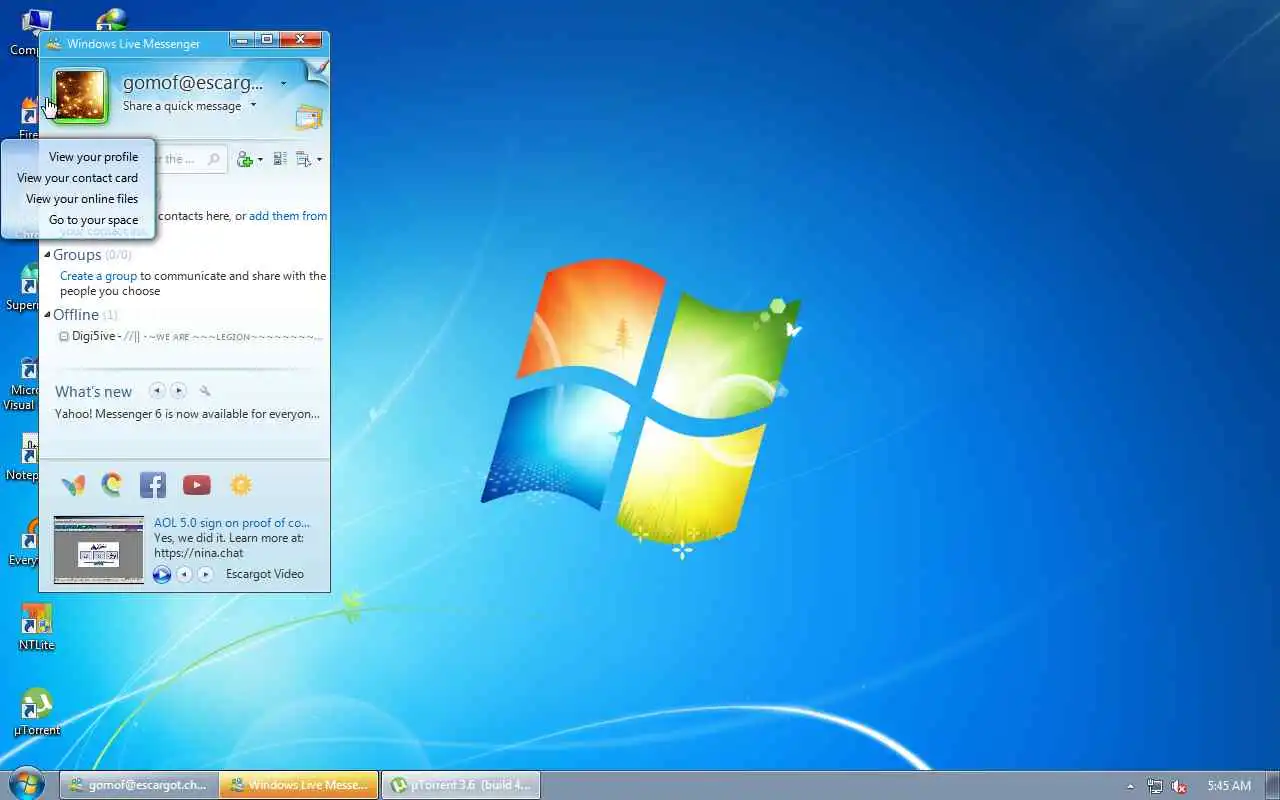Screen dimensions: 1280x800
Task: Open the e-mail inbox envelope icon
Action: coord(308,118)
